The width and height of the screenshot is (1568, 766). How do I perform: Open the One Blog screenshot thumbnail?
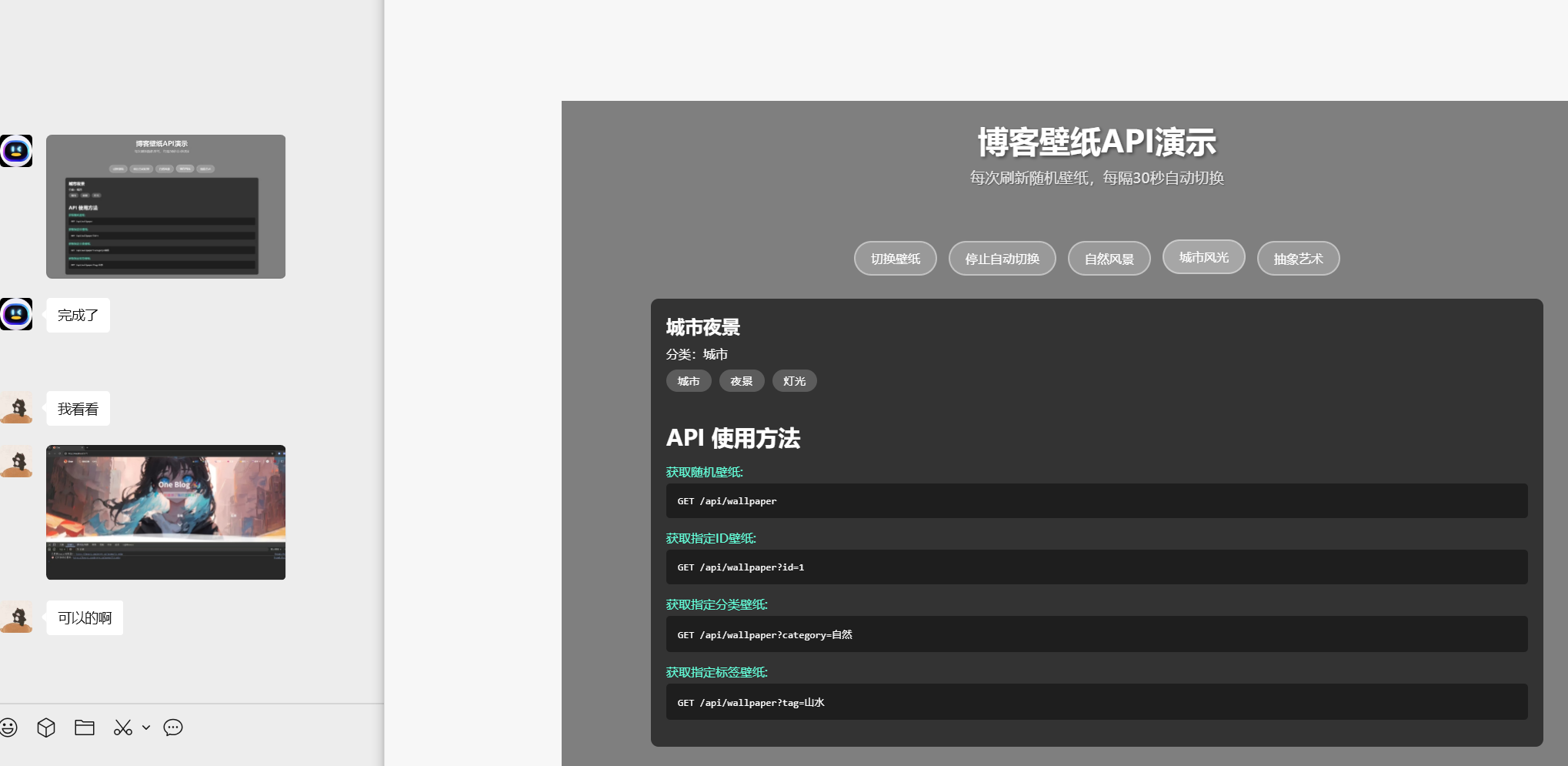165,512
